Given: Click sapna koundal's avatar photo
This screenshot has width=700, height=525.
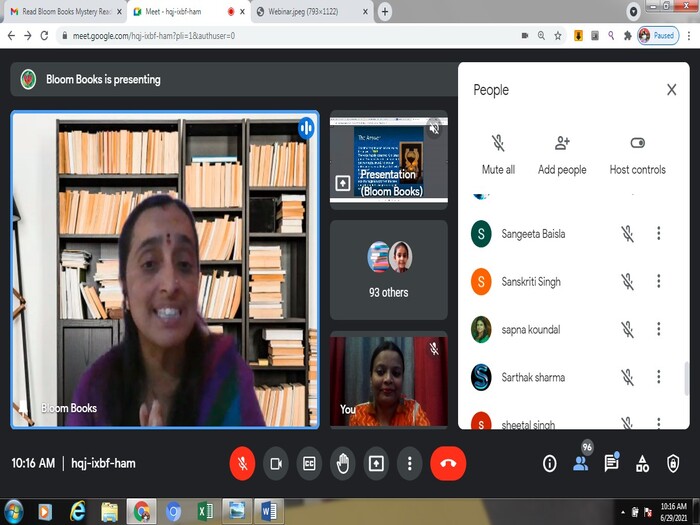Looking at the screenshot, I should click(x=481, y=329).
